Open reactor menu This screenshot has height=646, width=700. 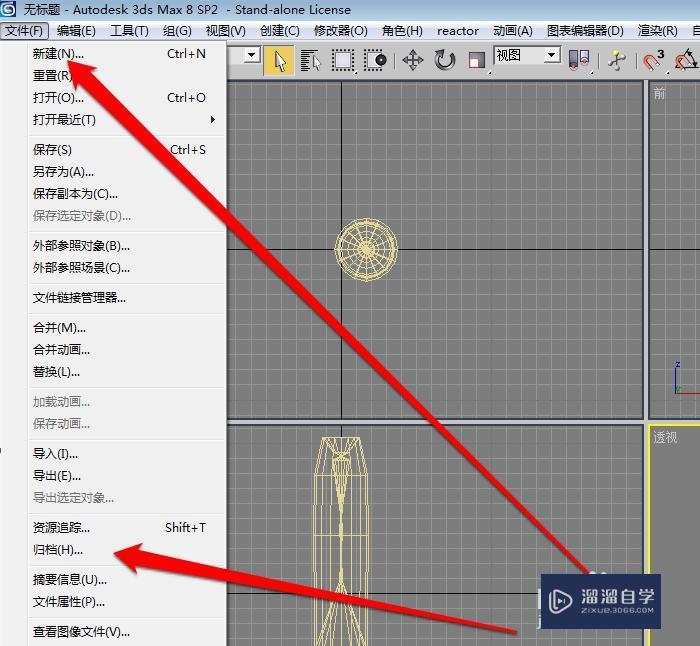pos(458,31)
